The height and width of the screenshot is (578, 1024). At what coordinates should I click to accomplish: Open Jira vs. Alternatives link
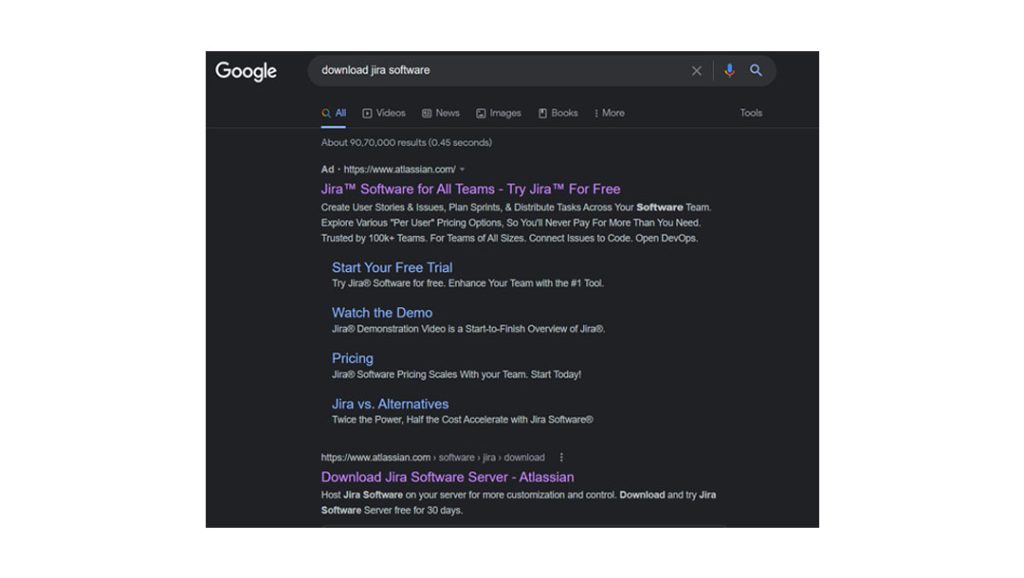pos(390,404)
